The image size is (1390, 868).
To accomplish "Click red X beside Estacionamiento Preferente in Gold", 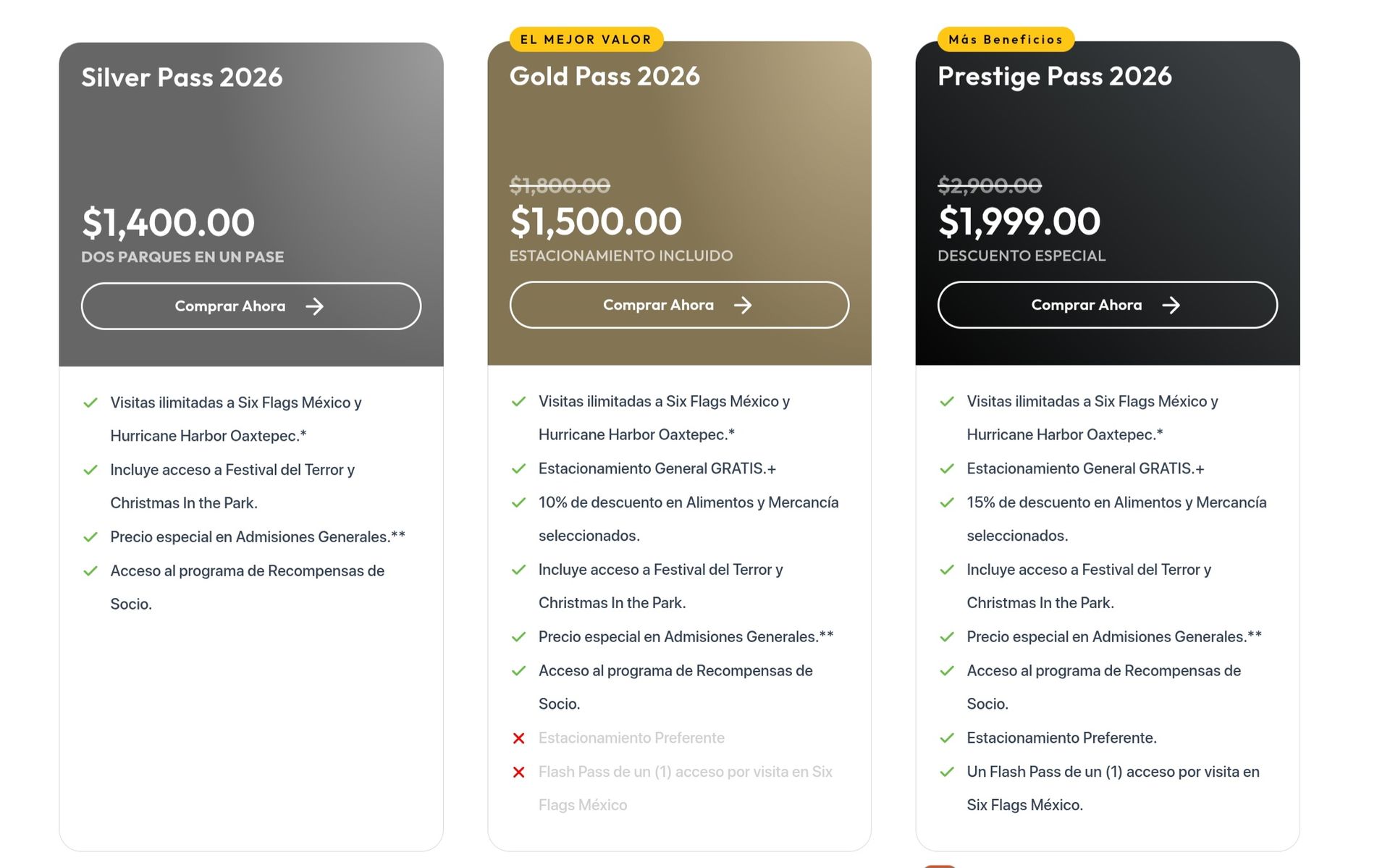I will [x=518, y=738].
